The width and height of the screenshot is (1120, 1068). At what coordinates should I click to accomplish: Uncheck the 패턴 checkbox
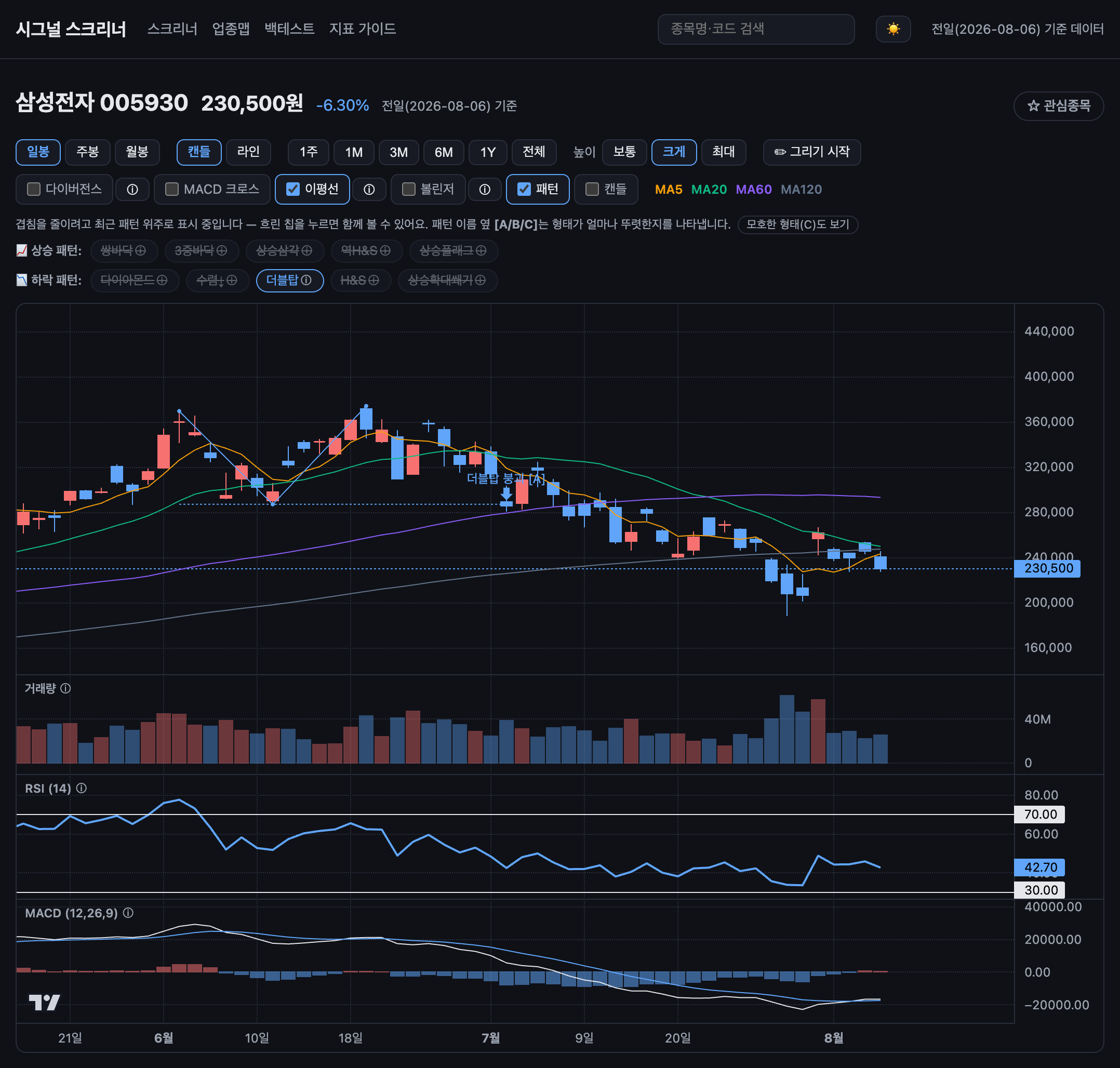coord(524,189)
